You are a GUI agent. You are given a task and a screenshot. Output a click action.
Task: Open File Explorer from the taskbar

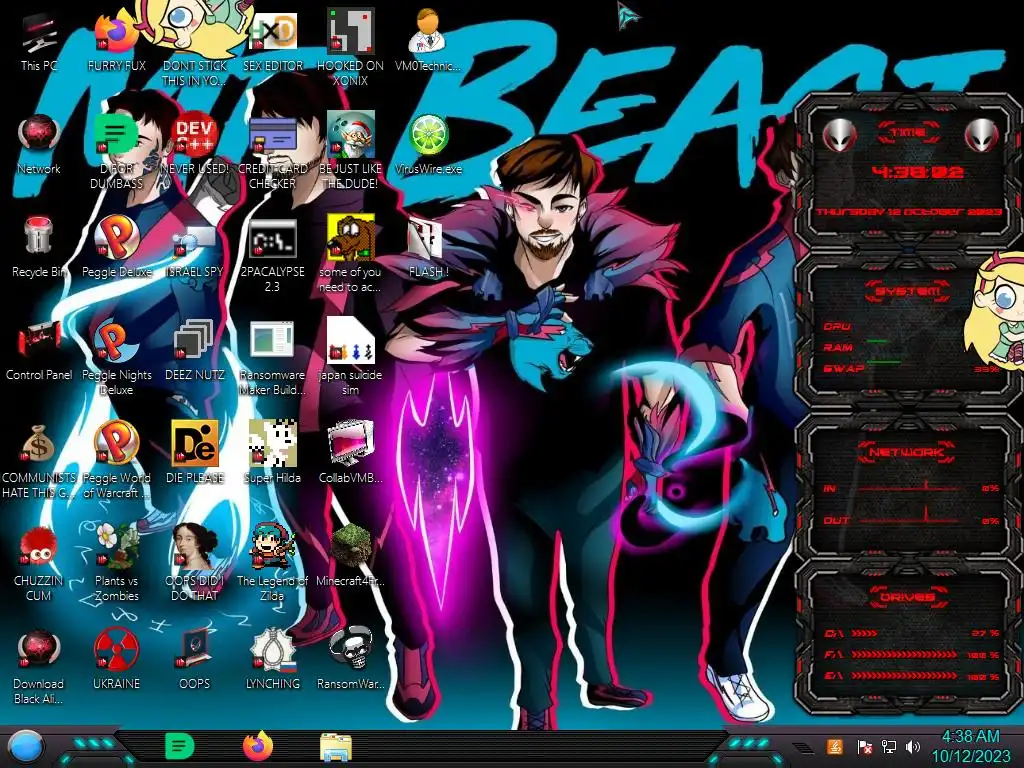(336, 746)
